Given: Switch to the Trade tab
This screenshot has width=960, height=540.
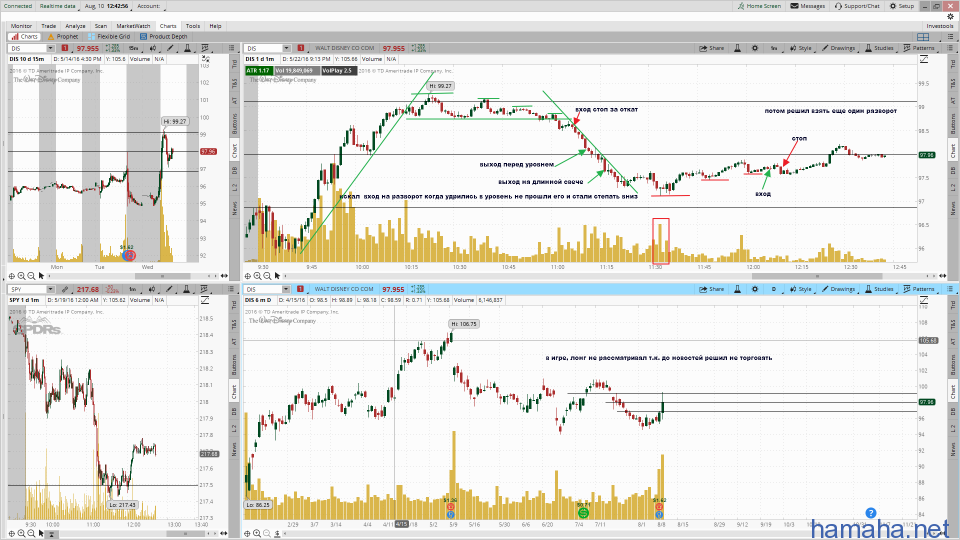Looking at the screenshot, I should pyautogui.click(x=48, y=26).
